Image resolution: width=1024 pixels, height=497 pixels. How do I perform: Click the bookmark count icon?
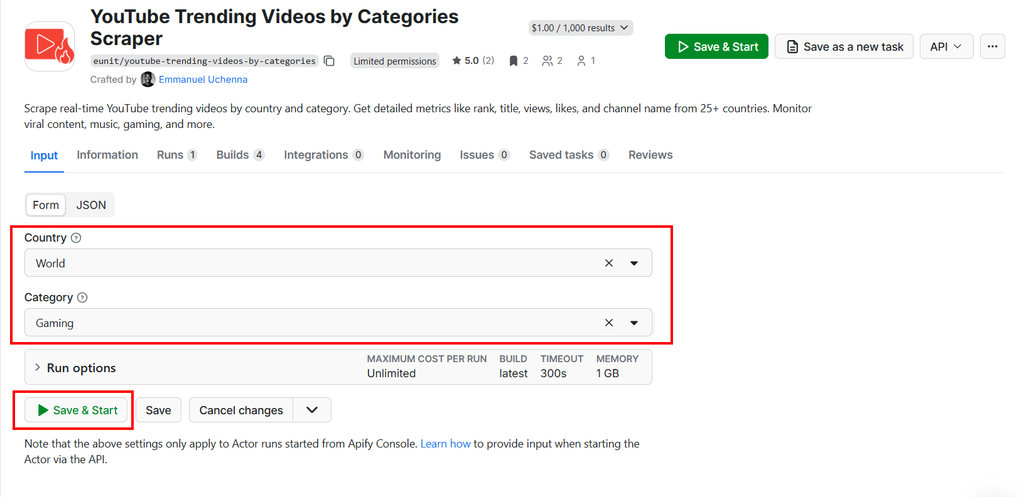pos(513,61)
